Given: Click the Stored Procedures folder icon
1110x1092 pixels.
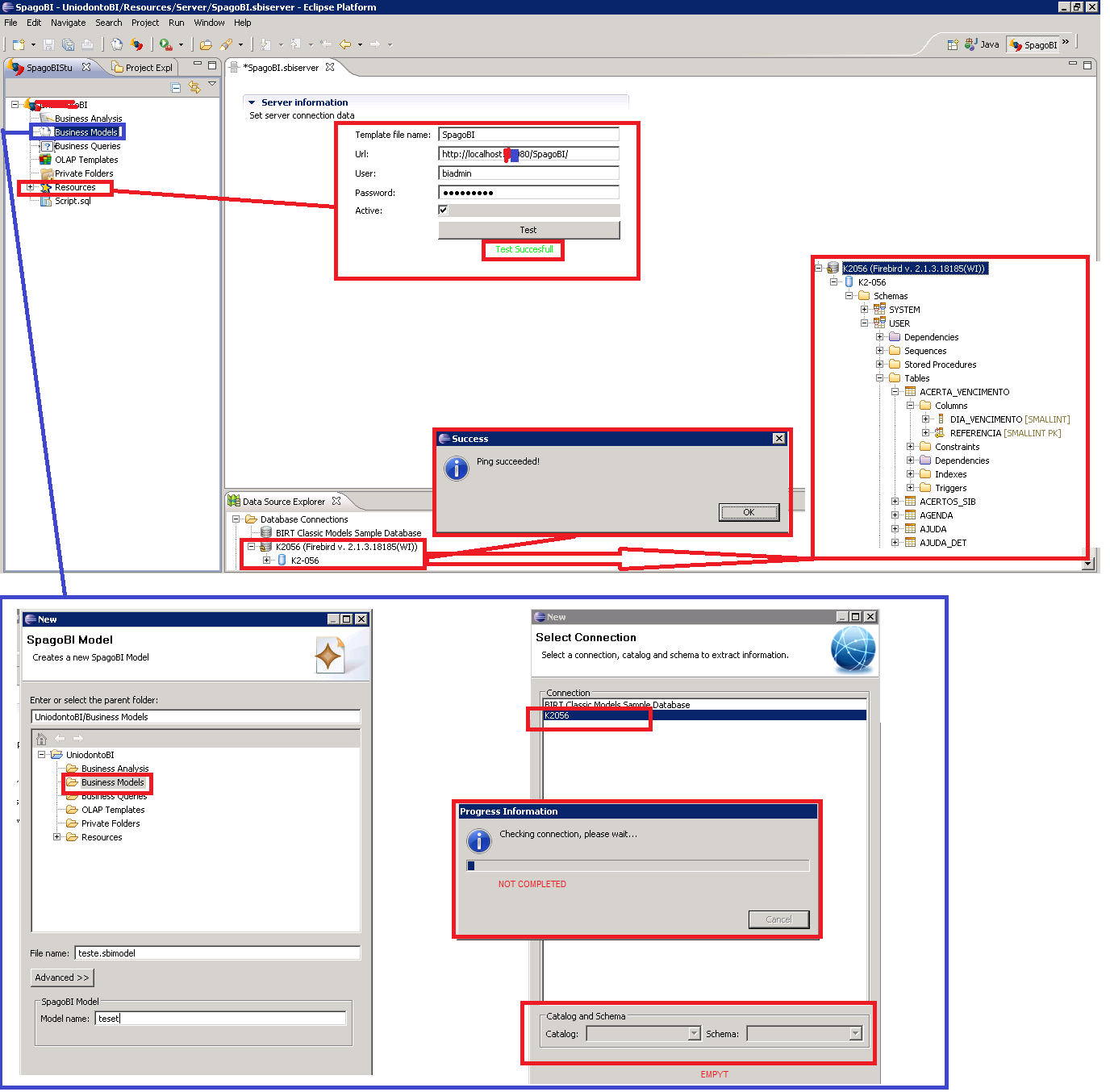Looking at the screenshot, I should [895, 365].
